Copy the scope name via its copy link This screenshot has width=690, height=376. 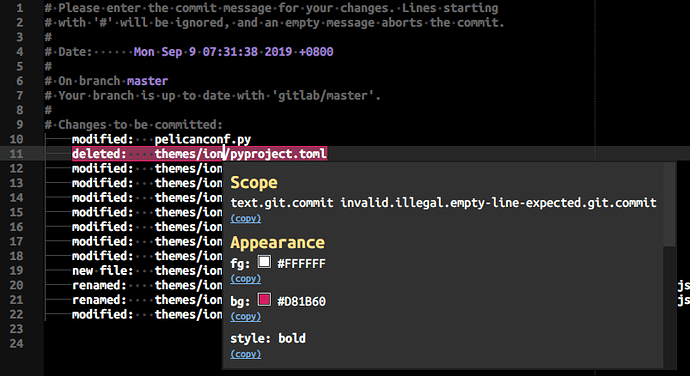[x=246, y=218]
